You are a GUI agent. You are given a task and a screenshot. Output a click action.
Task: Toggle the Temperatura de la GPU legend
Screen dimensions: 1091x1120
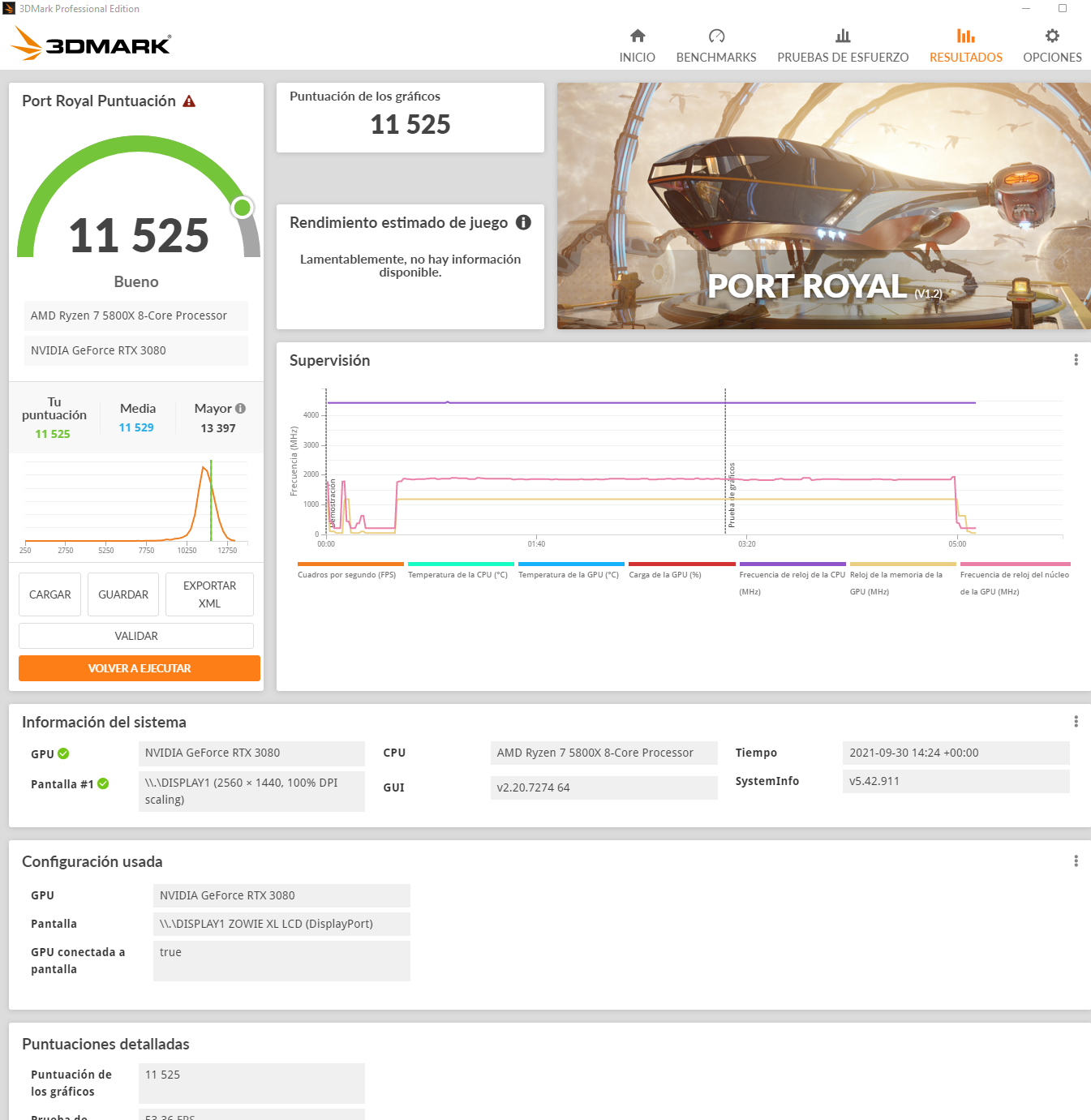[571, 572]
